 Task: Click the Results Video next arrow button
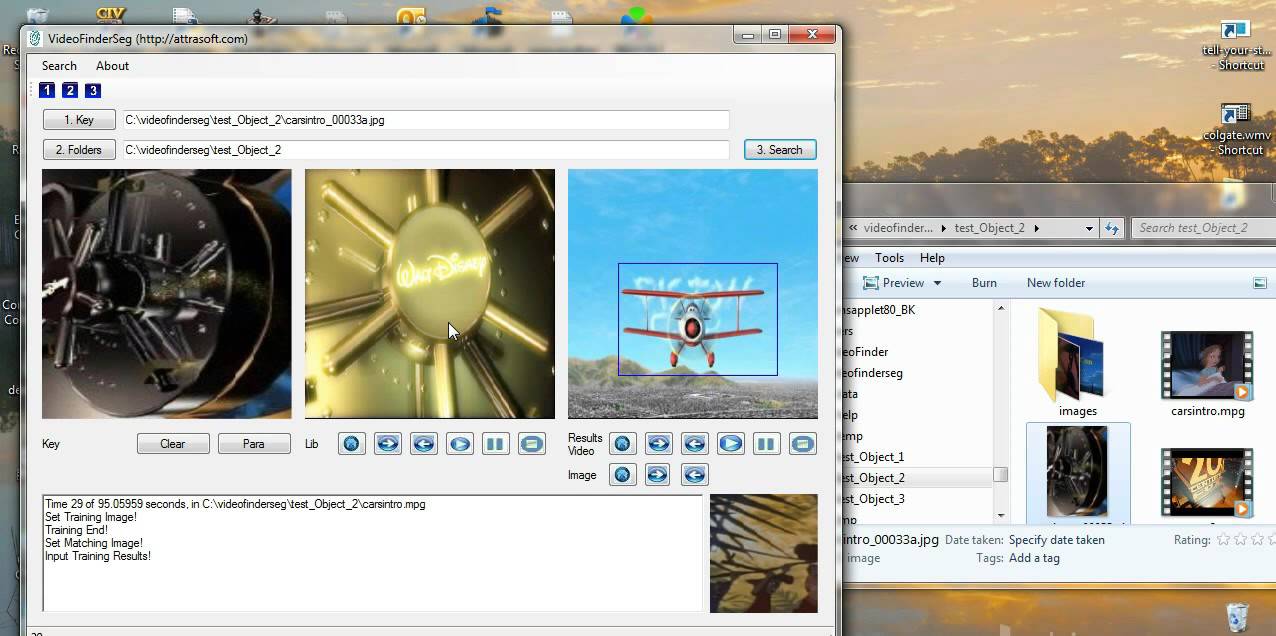coord(659,444)
